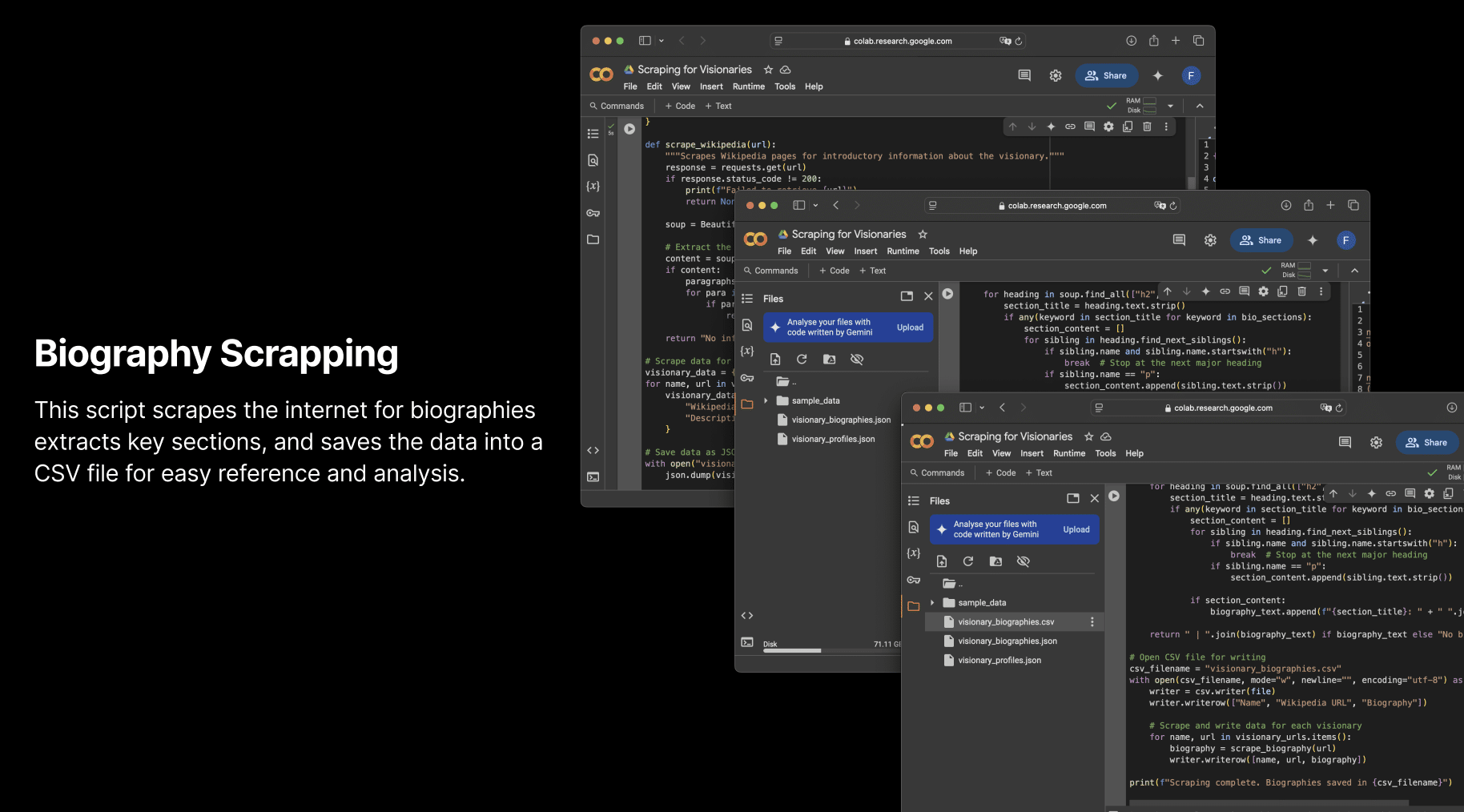Collapse header chevron in middle window
The width and height of the screenshot is (1464, 812).
1355,271
